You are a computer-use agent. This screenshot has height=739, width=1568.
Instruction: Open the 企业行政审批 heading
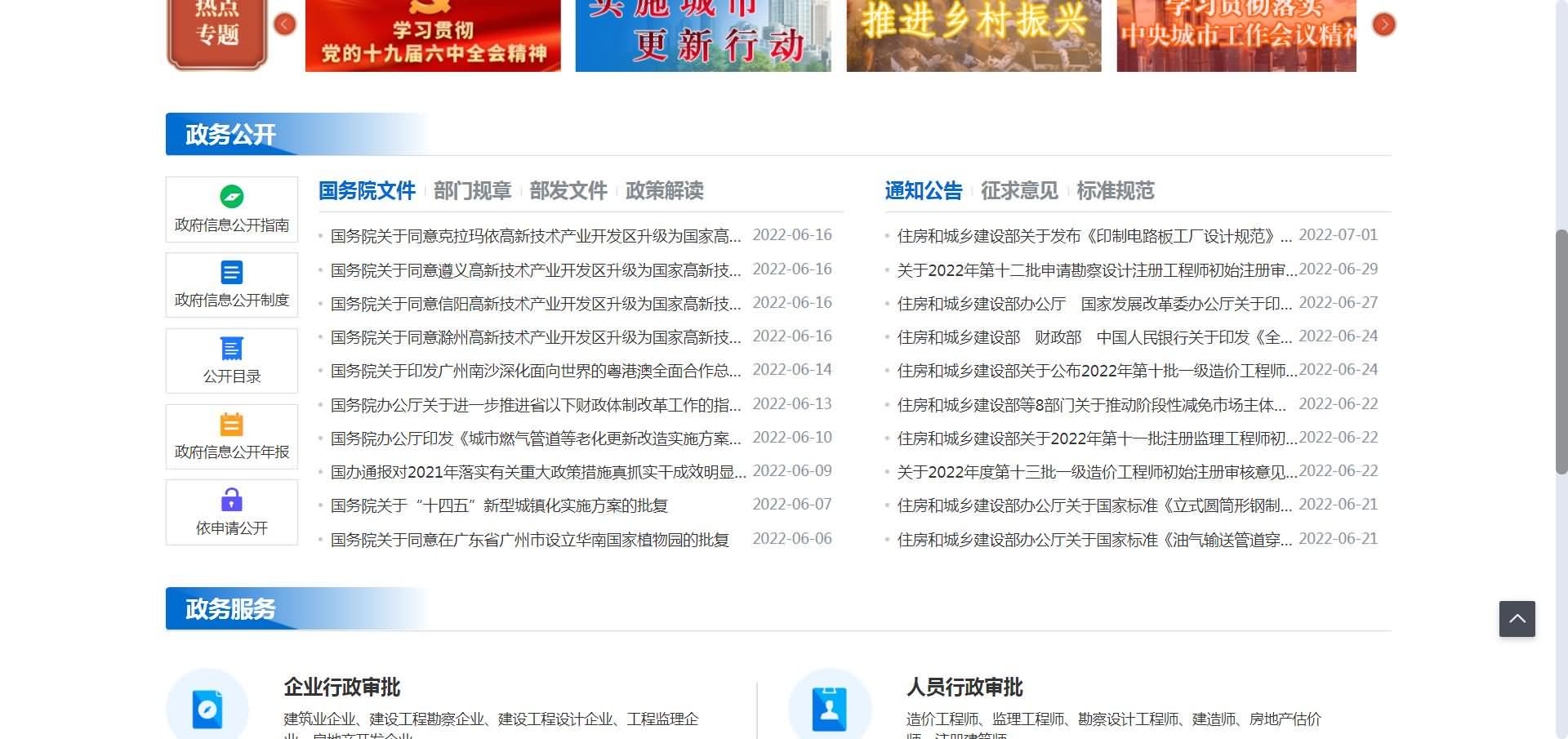pos(342,688)
